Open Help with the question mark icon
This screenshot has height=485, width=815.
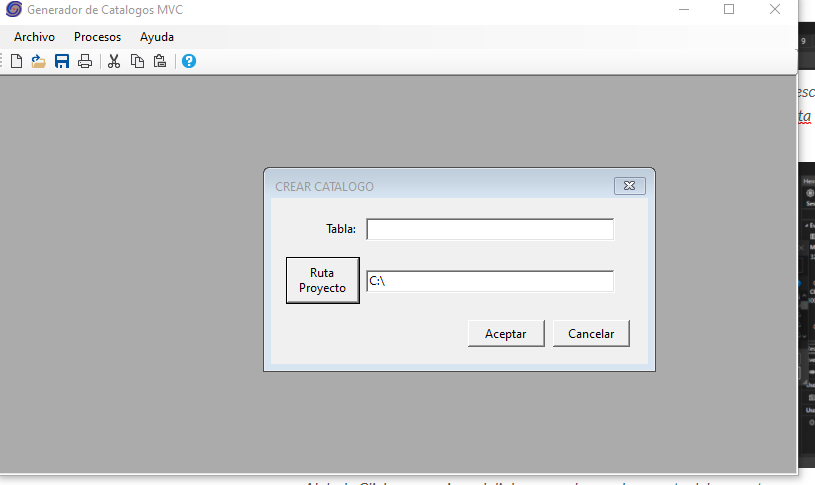189,62
